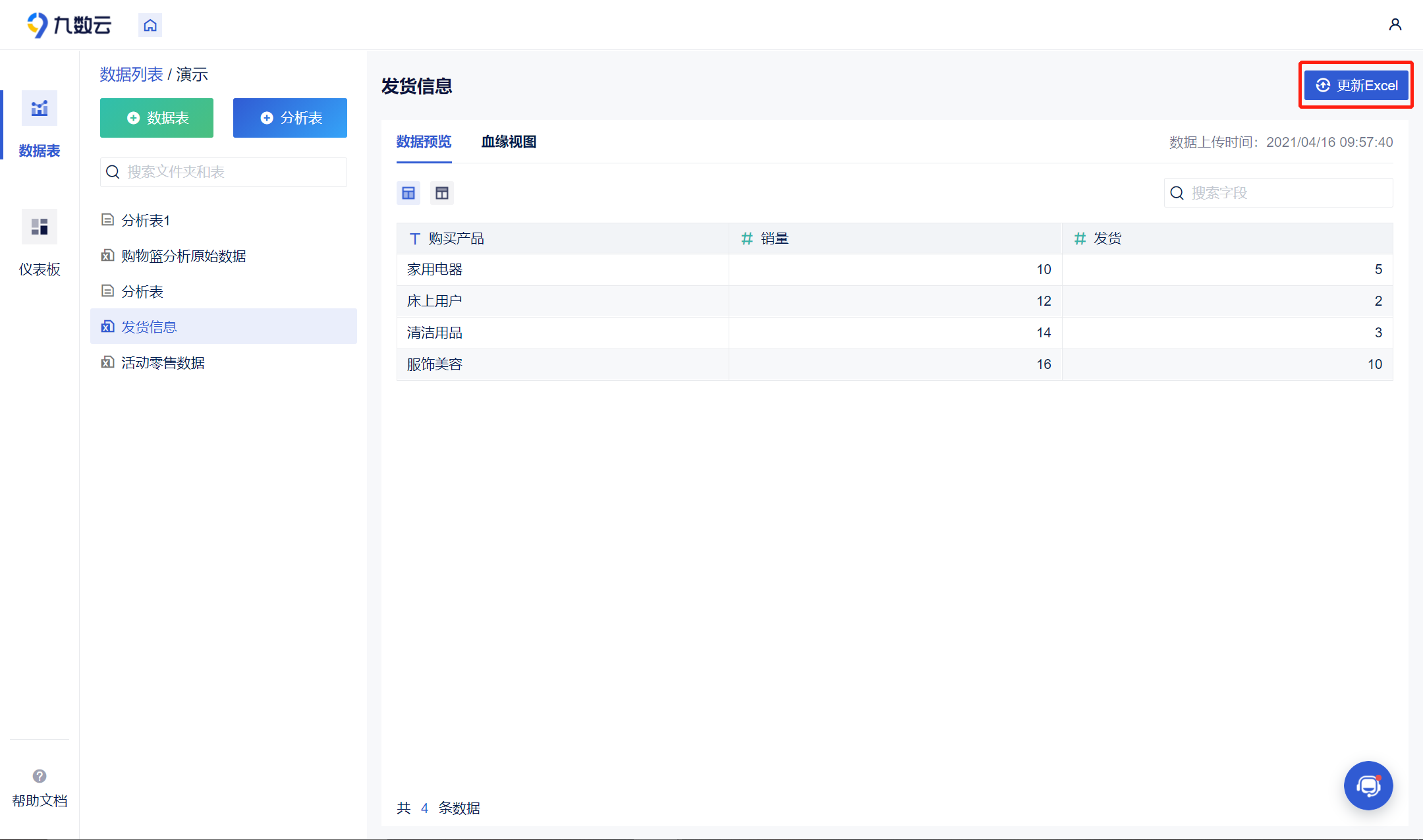The height and width of the screenshot is (840, 1423).
Task: Click the home icon in top bar
Action: (150, 25)
